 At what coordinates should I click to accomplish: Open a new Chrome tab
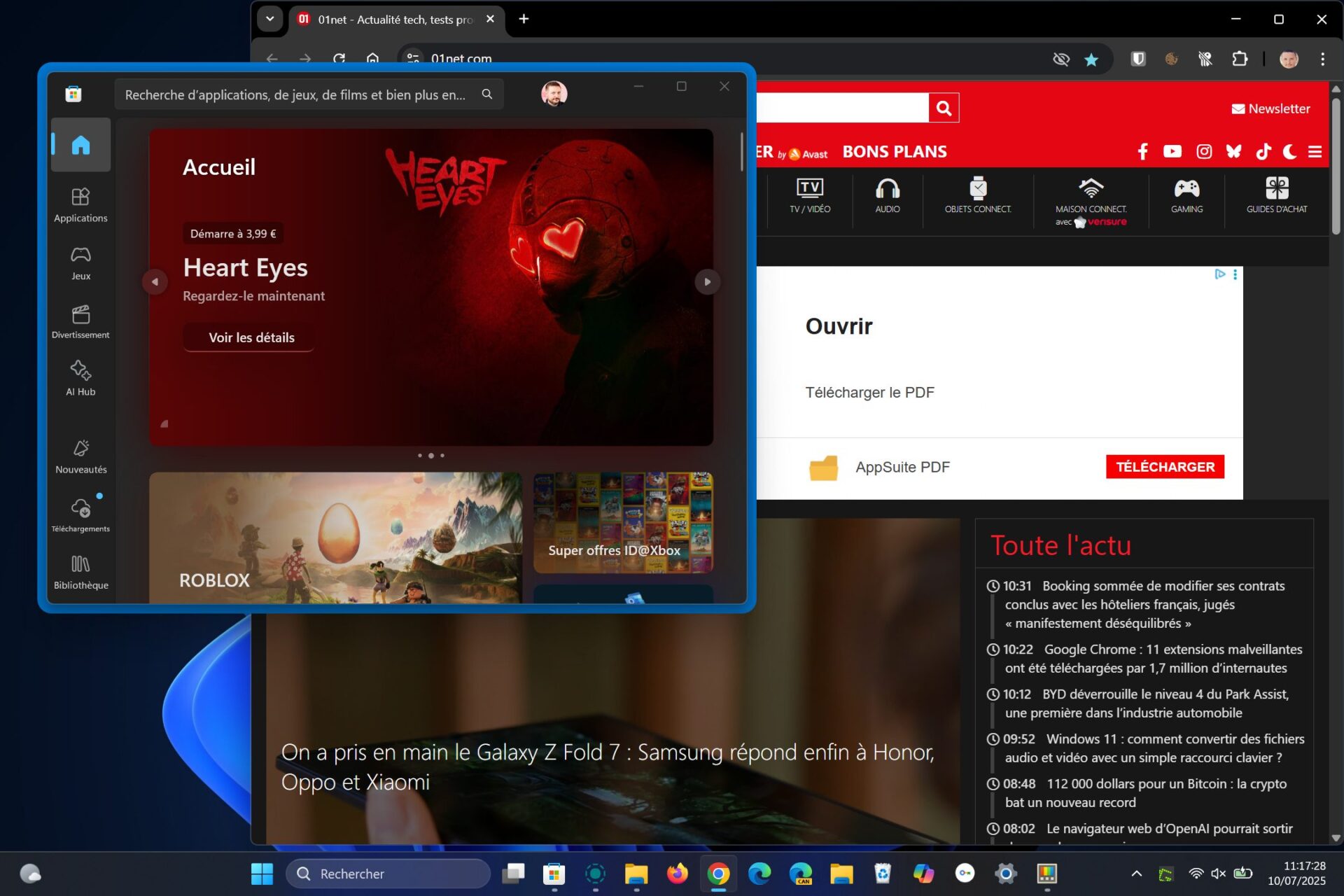524,19
